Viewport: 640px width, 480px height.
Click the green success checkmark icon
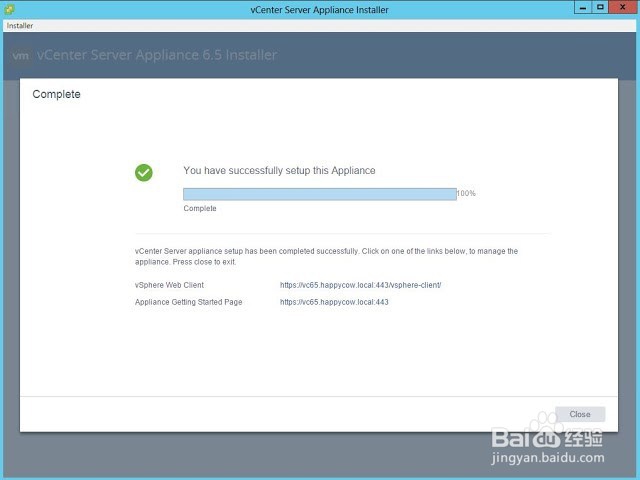[x=144, y=173]
